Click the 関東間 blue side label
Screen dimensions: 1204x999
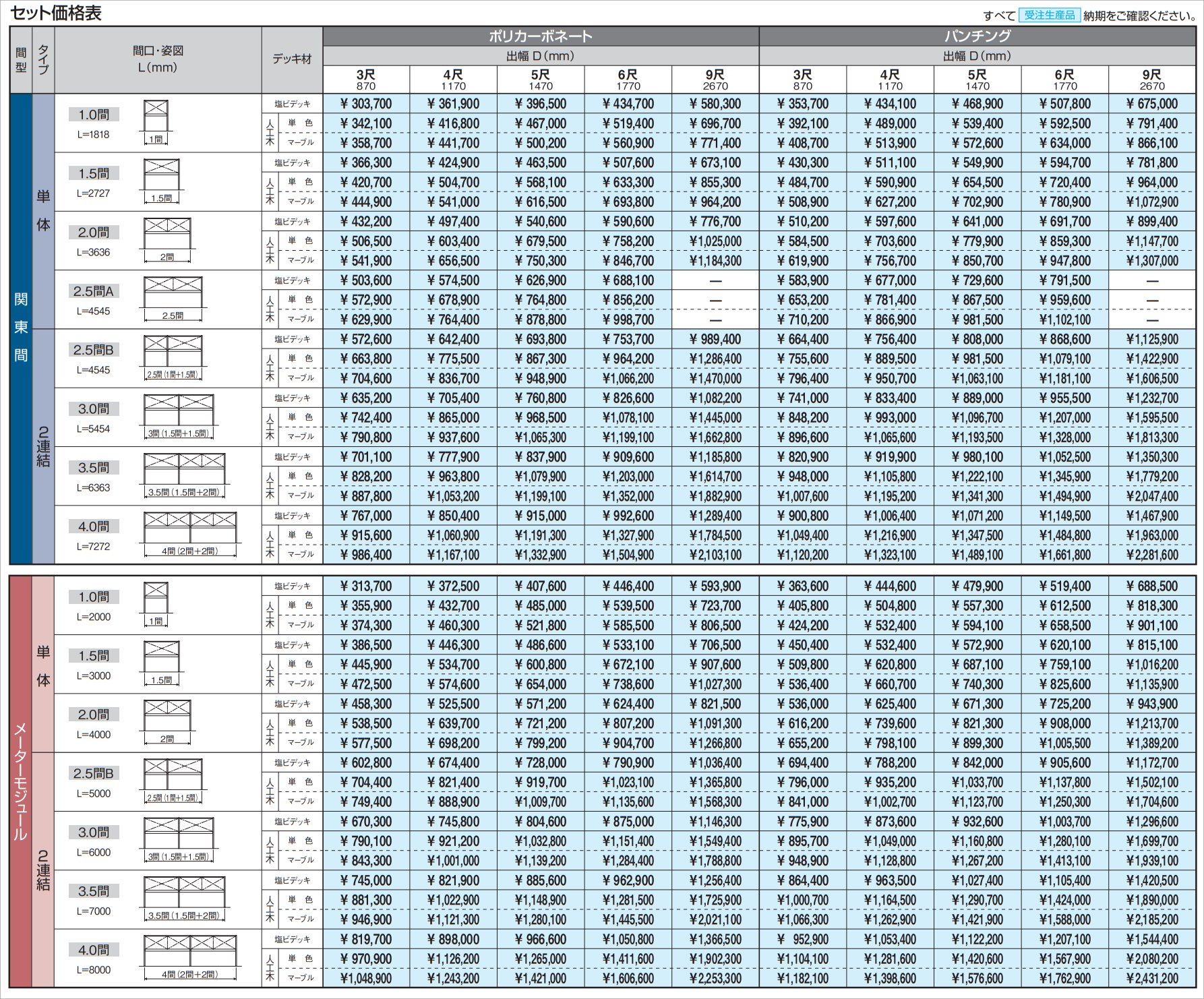[21, 328]
